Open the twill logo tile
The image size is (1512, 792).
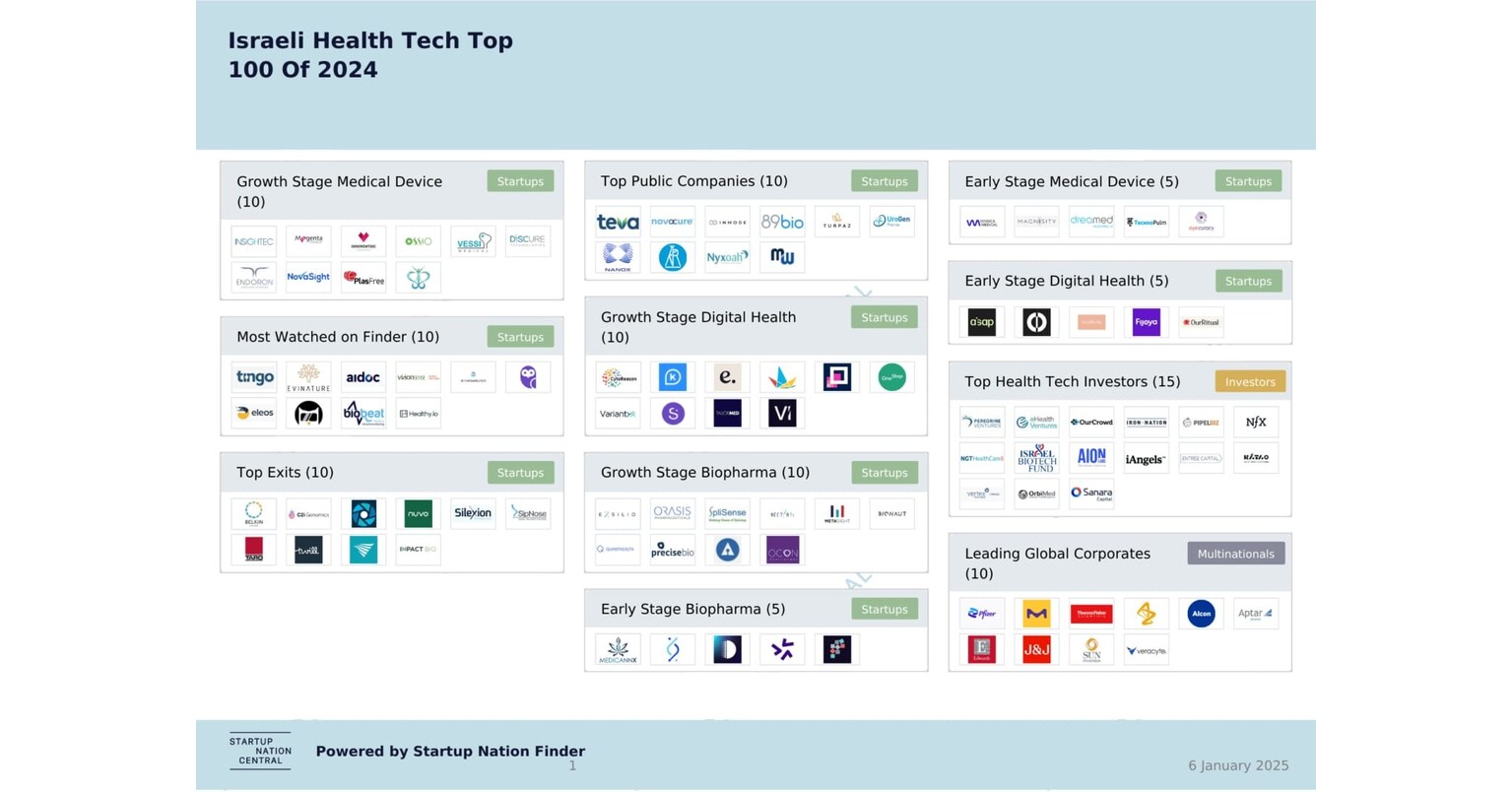[308, 549]
